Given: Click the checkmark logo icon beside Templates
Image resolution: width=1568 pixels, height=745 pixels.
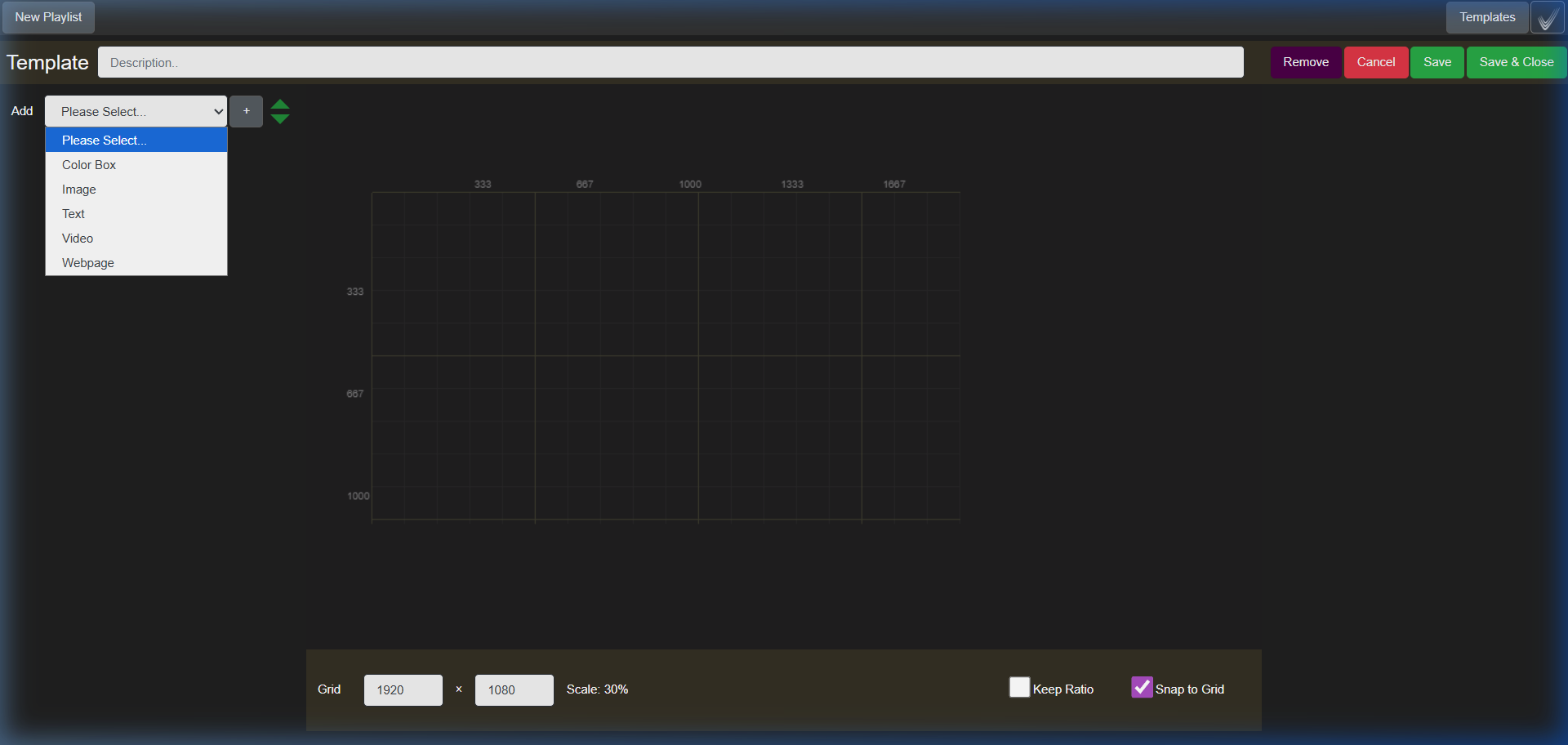Looking at the screenshot, I should [x=1548, y=17].
